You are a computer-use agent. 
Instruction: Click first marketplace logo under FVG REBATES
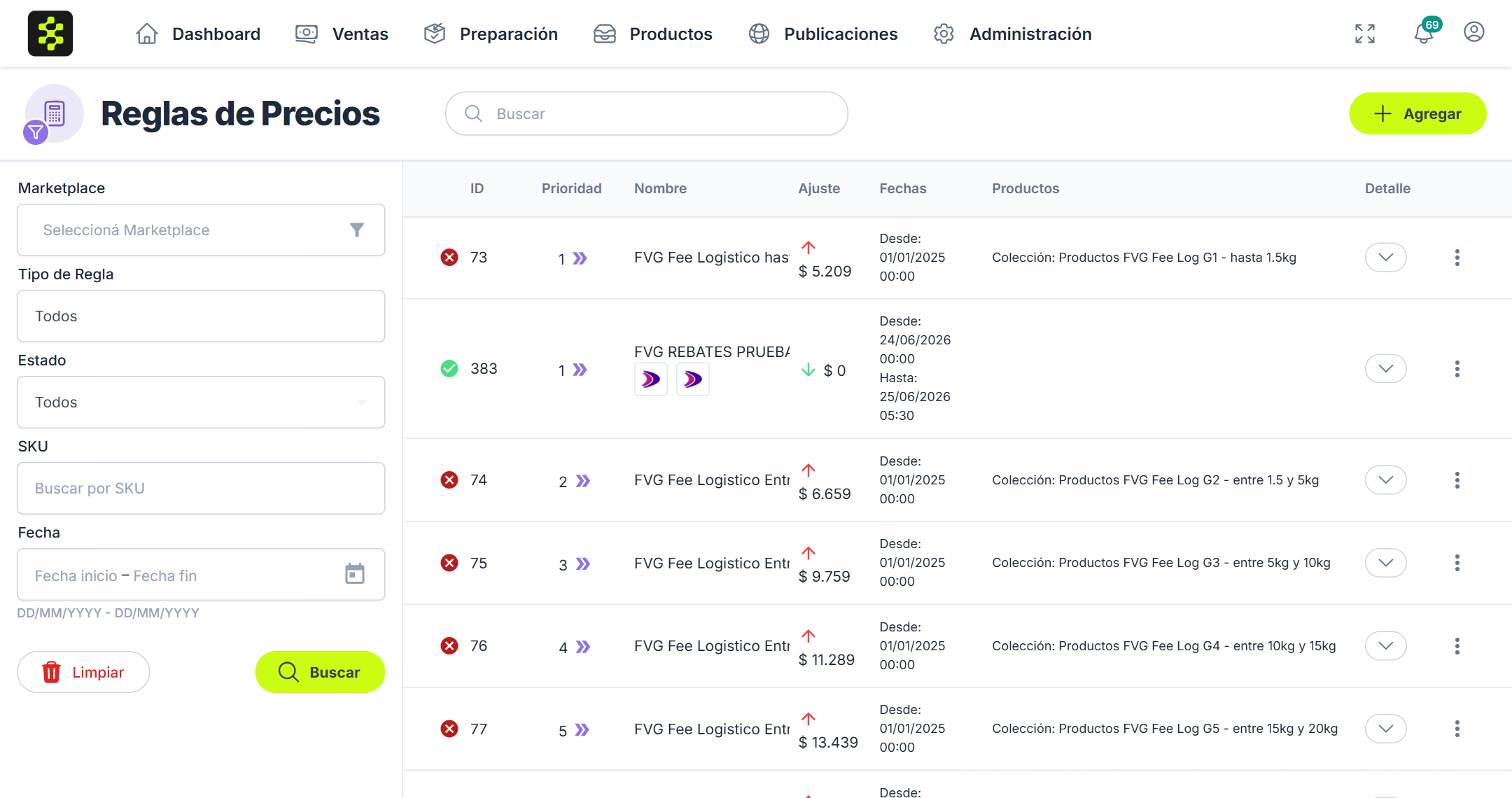click(651, 379)
